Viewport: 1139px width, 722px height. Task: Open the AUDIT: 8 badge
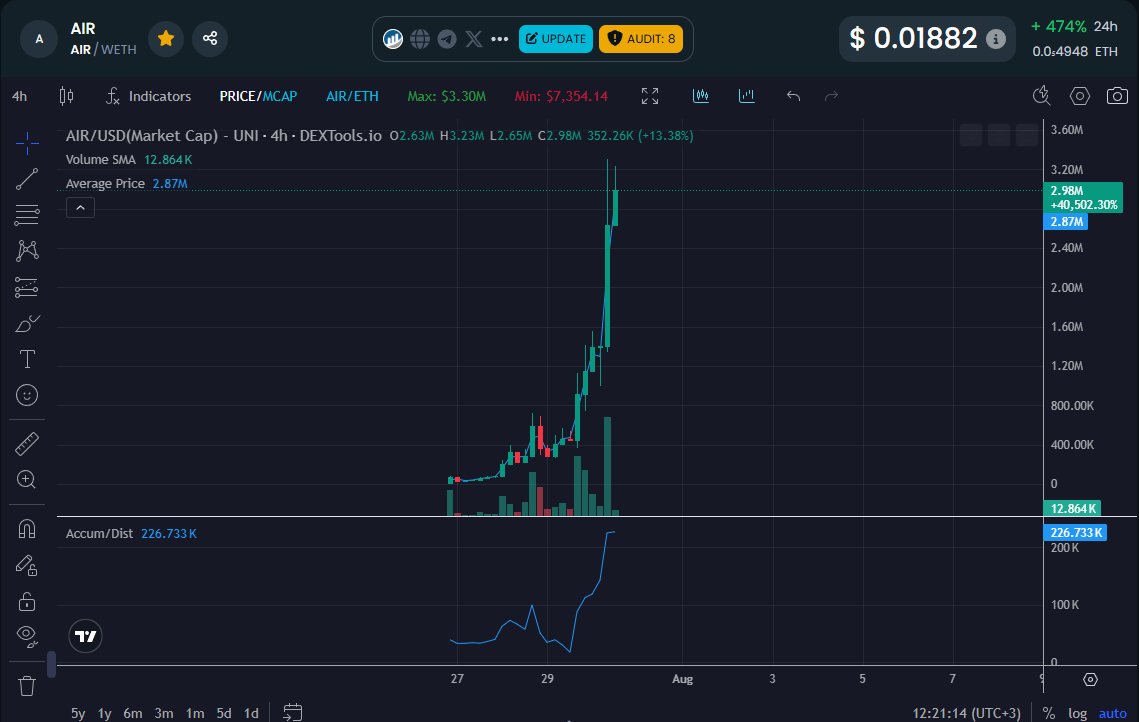(641, 38)
